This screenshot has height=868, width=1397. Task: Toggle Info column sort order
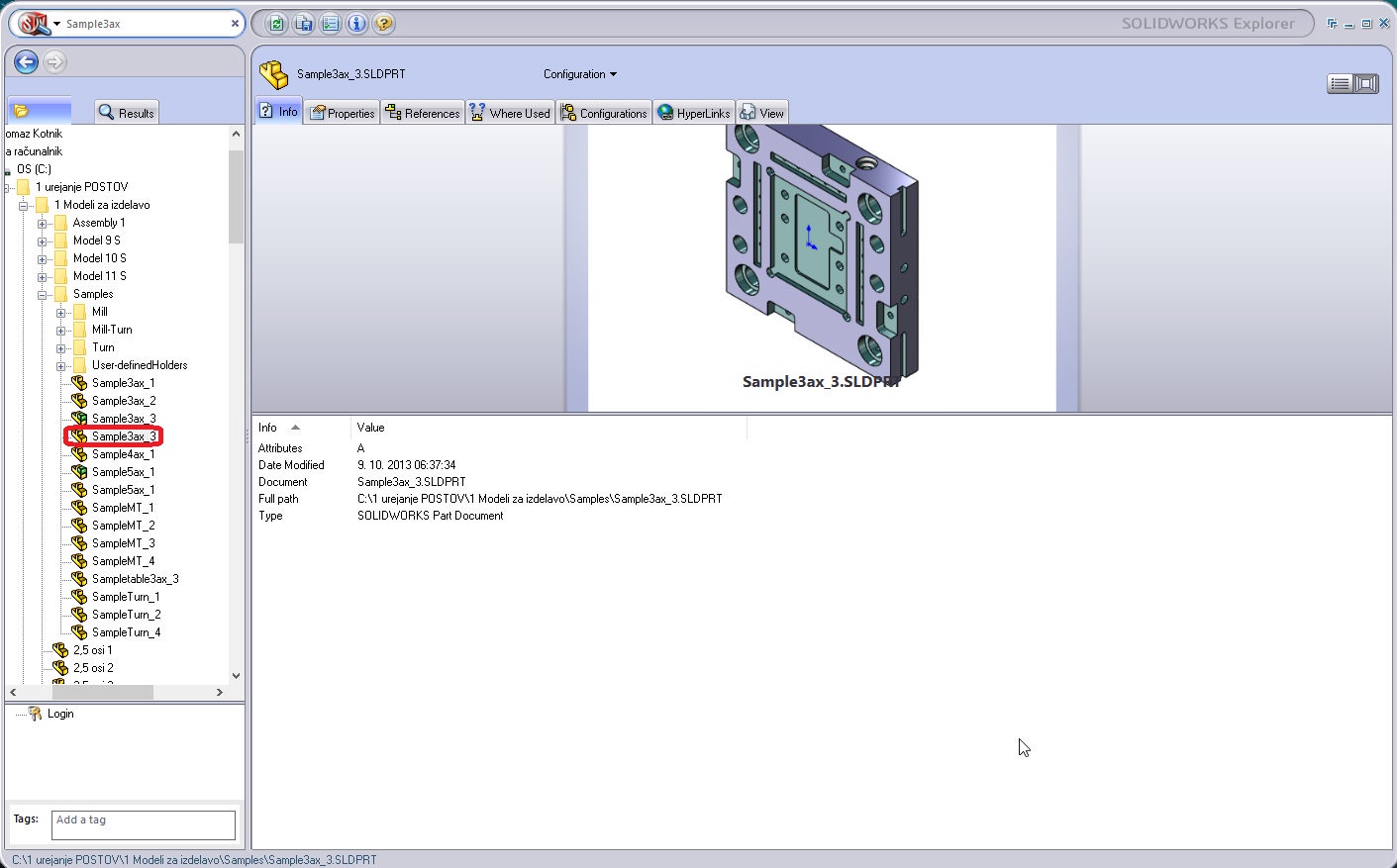295,428
